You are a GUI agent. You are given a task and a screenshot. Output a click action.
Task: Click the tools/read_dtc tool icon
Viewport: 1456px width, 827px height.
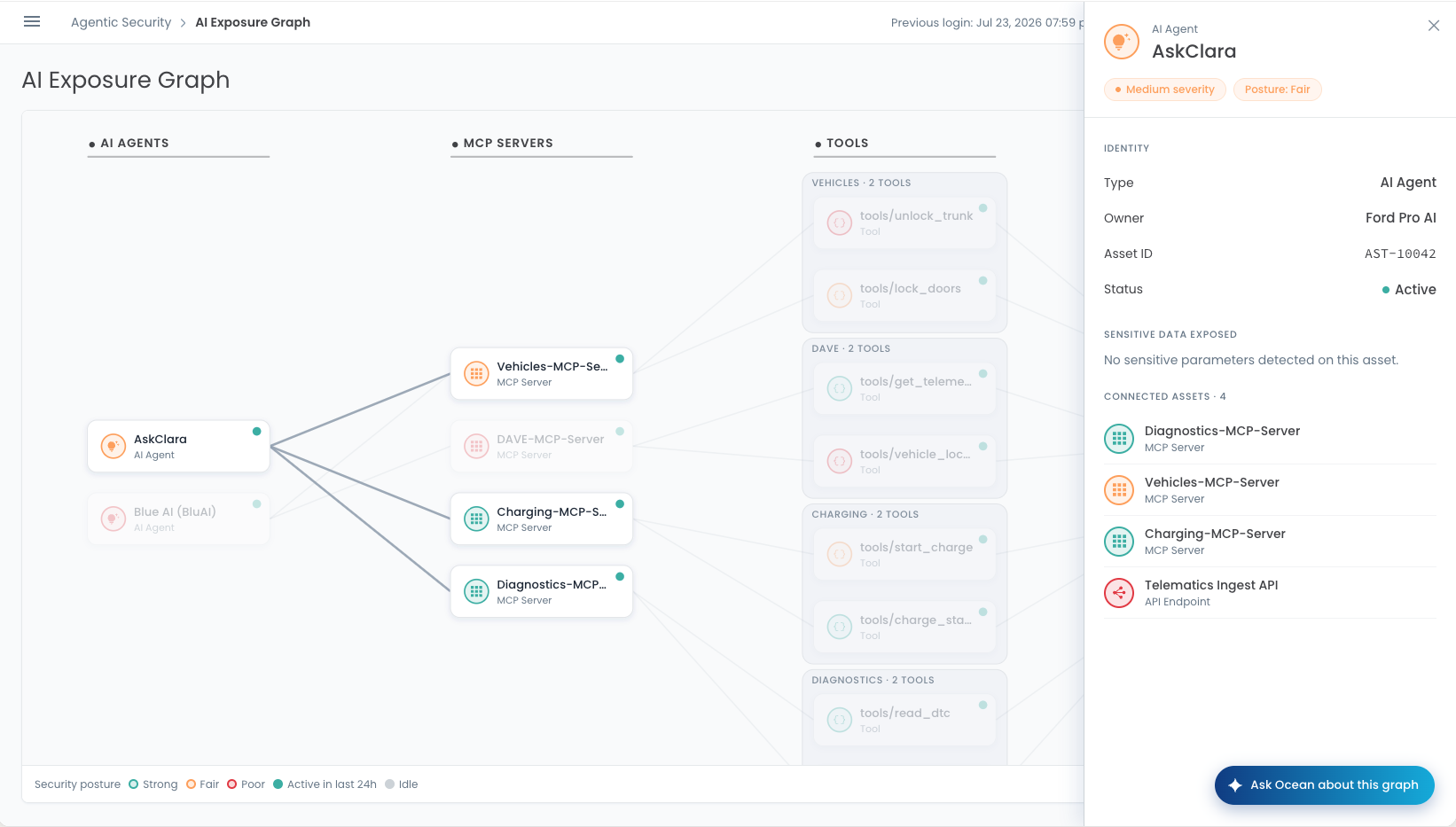839,720
